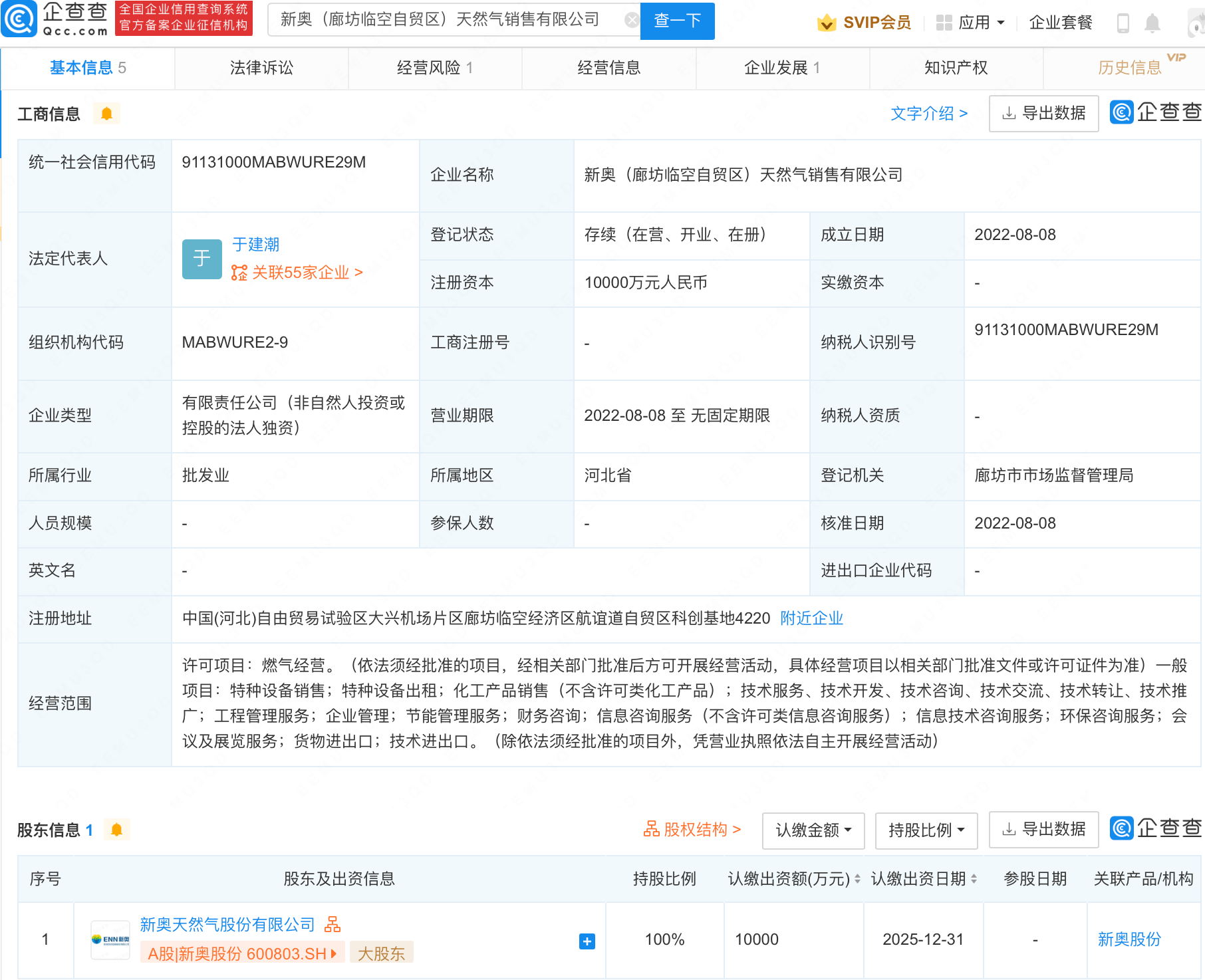This screenshot has height=980, width=1205.
Task: Click 导出数据 in the 工商信息 section
Action: [1043, 114]
